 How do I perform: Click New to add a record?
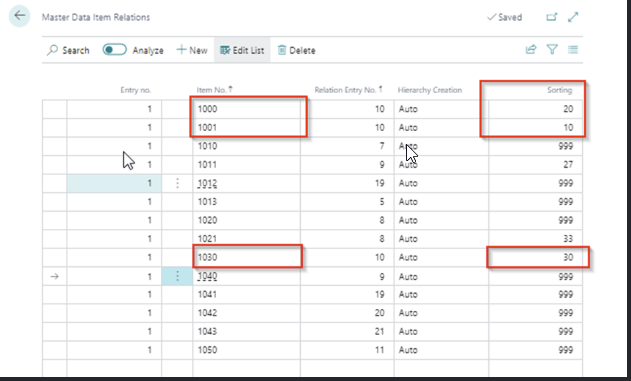192,50
